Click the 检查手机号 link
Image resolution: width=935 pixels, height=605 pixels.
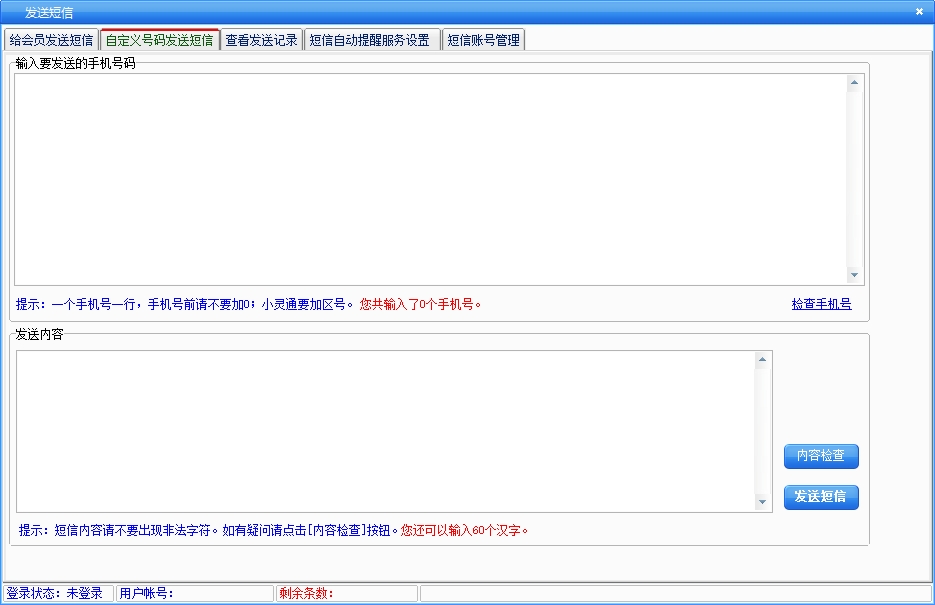pyautogui.click(x=821, y=304)
